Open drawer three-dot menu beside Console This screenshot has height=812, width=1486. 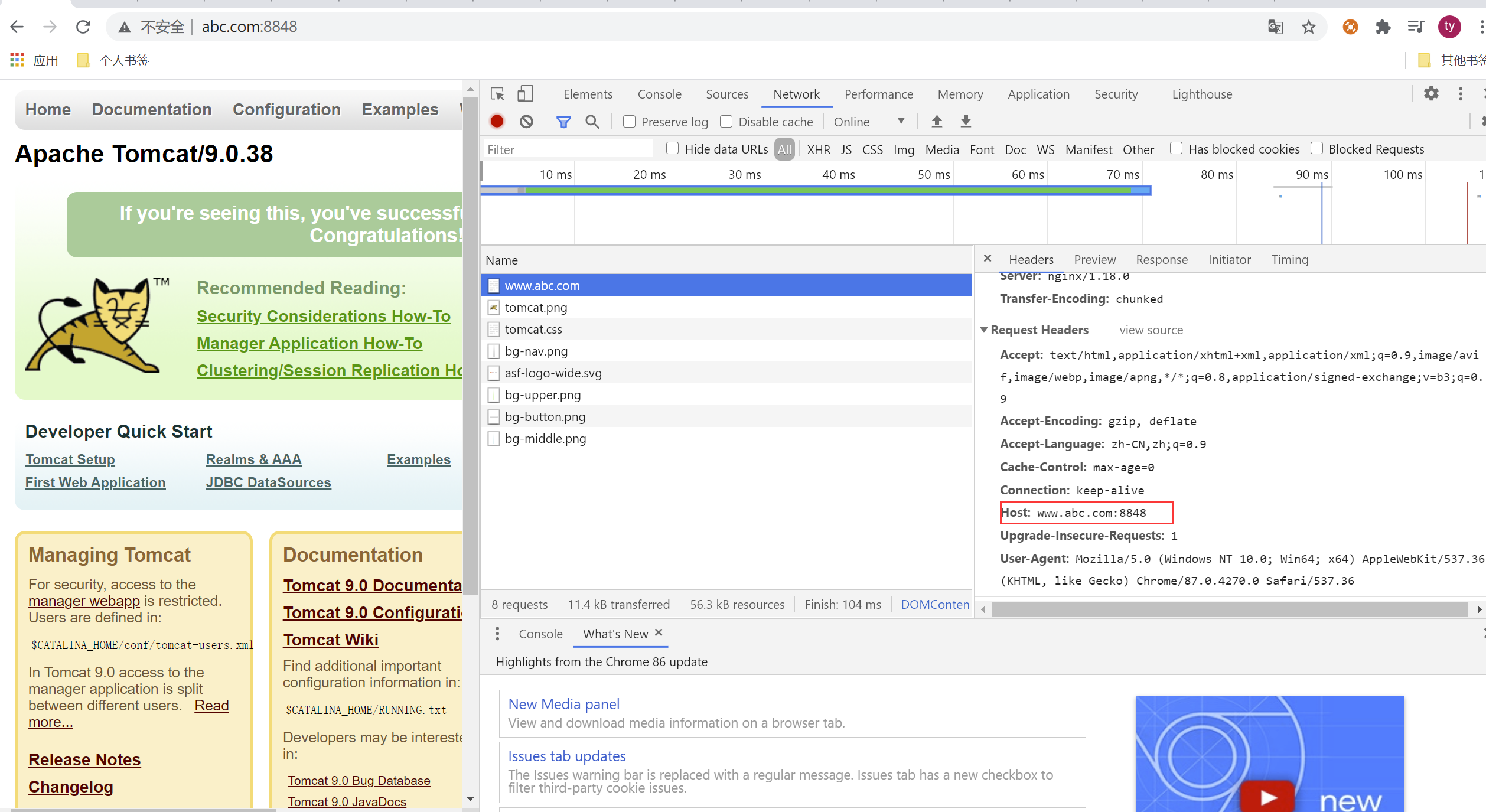pos(497,634)
